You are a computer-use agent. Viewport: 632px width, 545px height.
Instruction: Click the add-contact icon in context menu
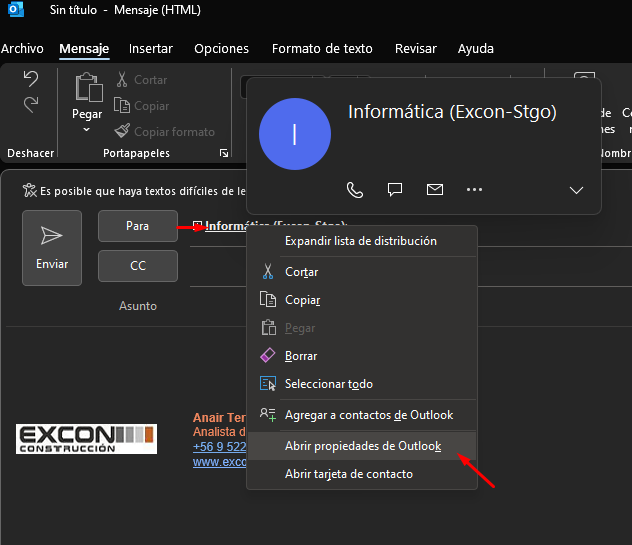(268, 414)
